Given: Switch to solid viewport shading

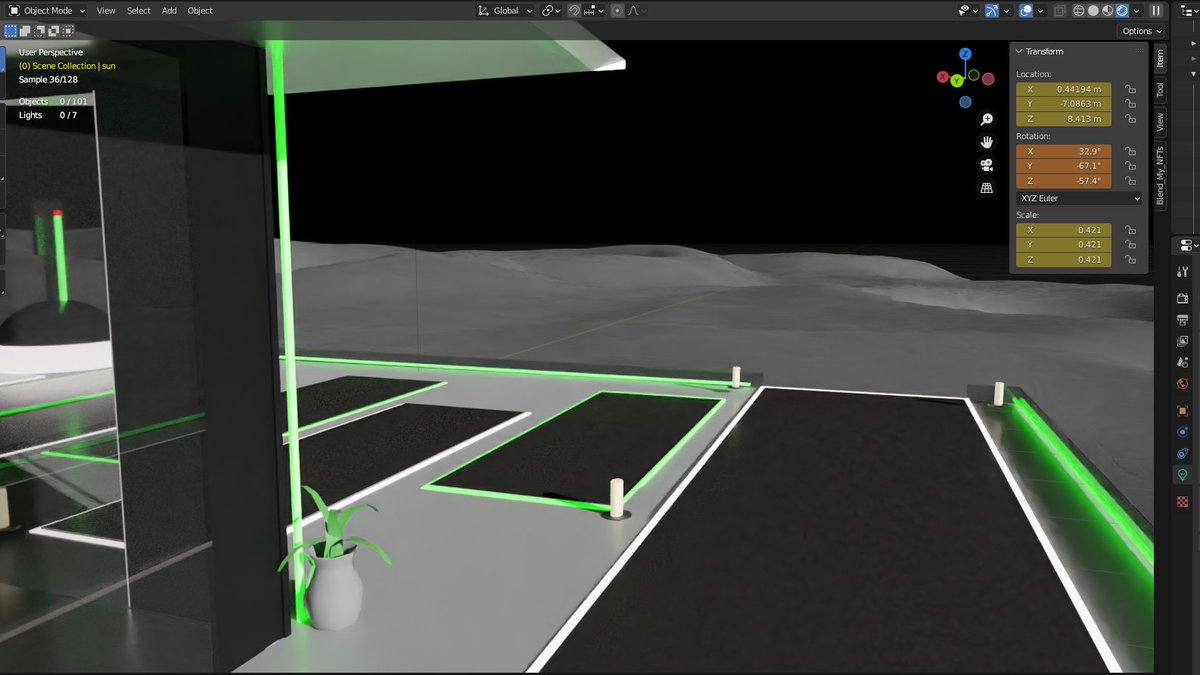Looking at the screenshot, I should click(1093, 11).
